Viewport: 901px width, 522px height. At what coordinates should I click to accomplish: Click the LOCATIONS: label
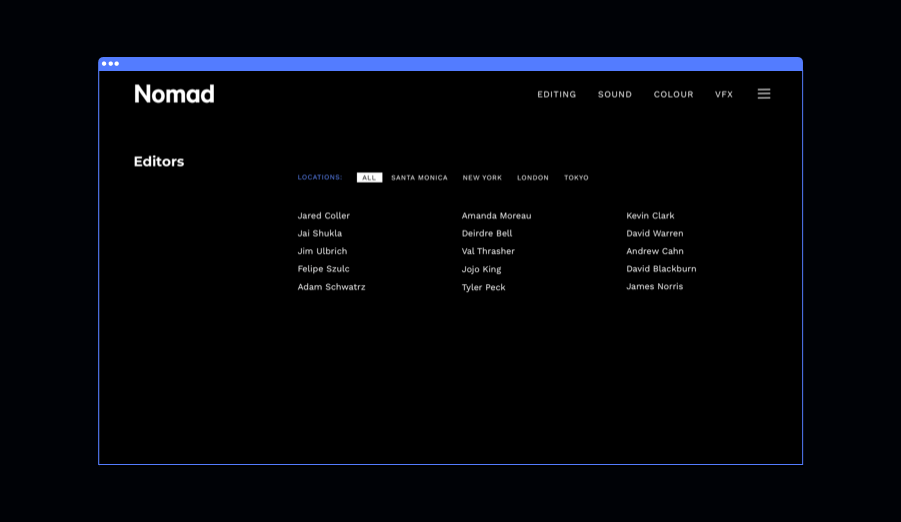coord(320,177)
